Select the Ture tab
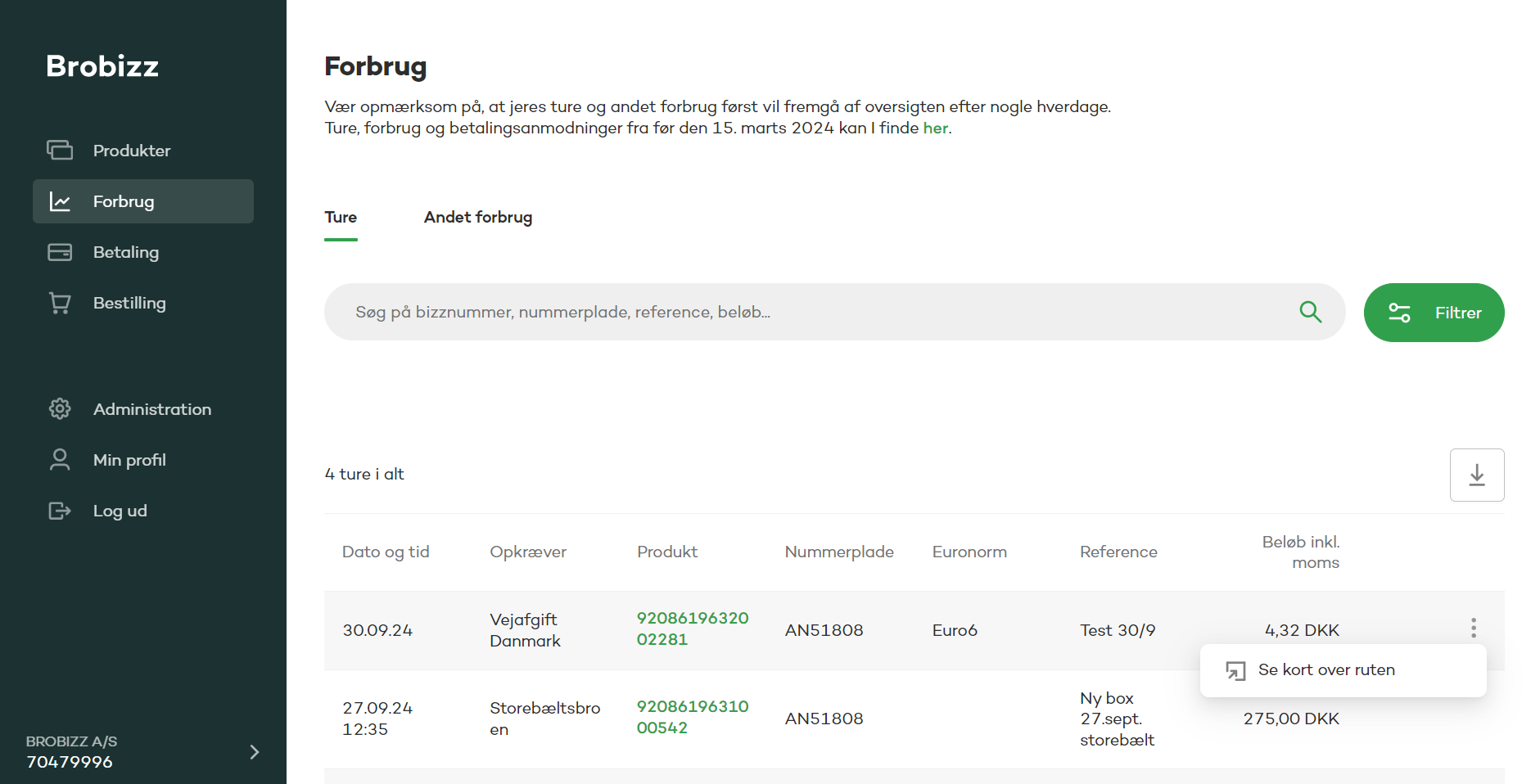The image size is (1540, 784). point(341,218)
